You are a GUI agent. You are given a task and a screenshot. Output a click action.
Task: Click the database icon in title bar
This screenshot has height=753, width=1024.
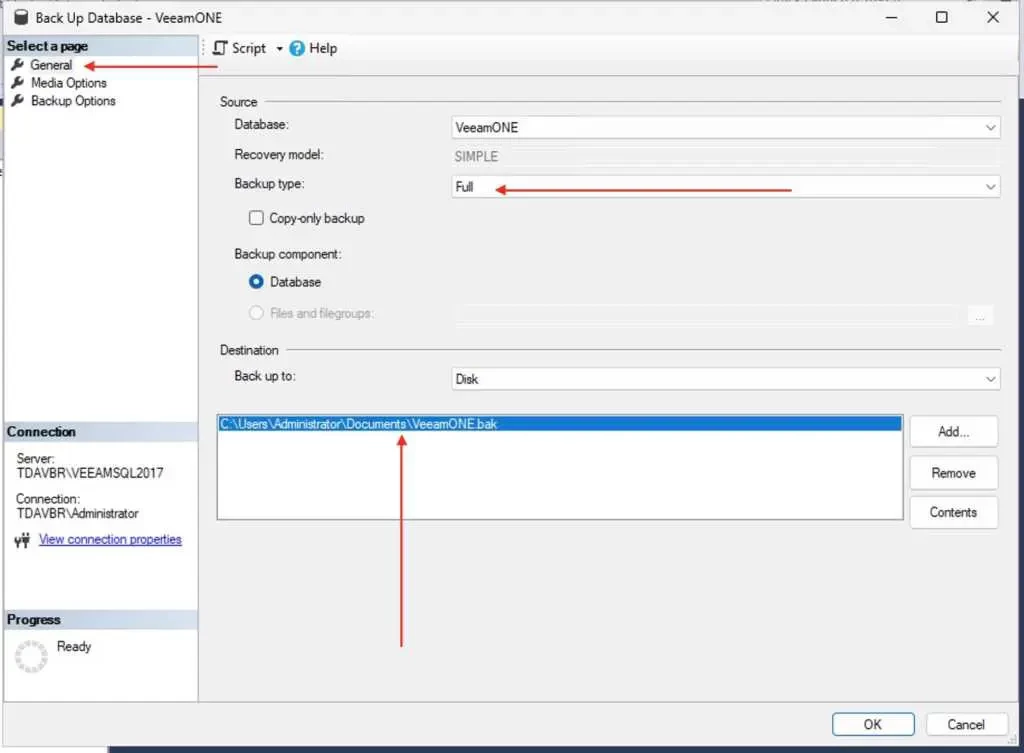click(x=21, y=17)
